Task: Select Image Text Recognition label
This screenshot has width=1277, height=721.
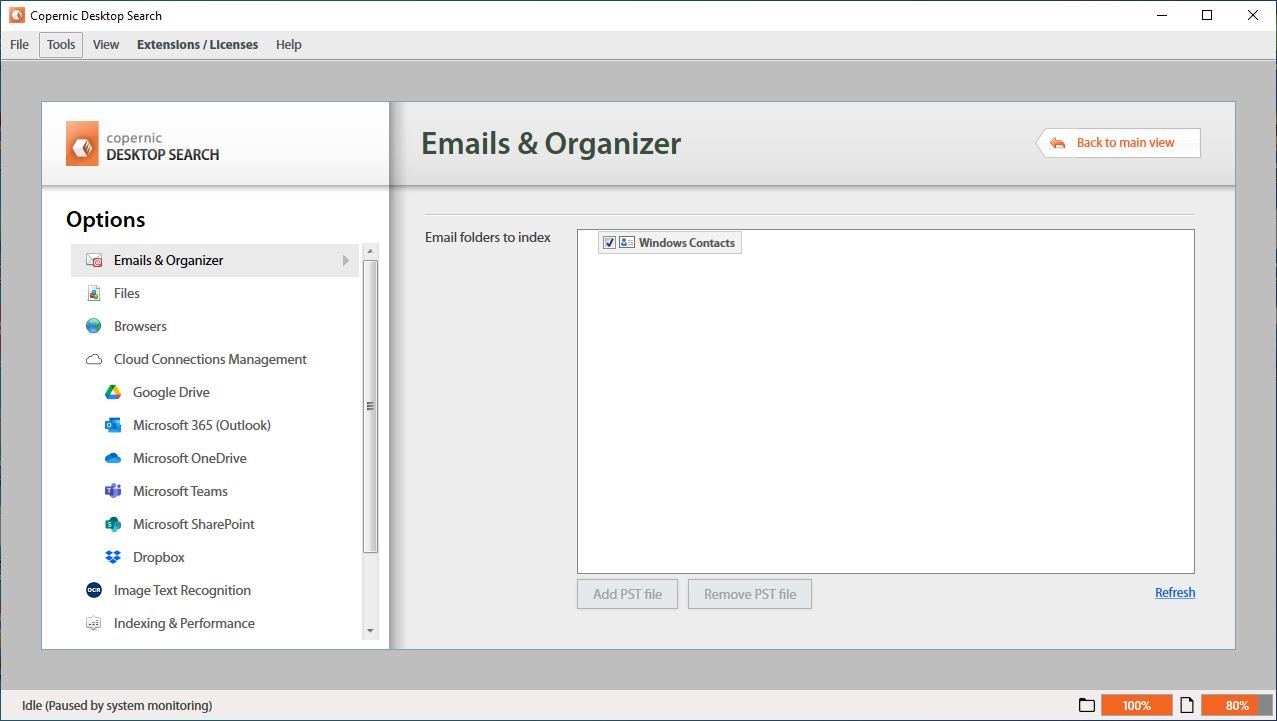Action: point(182,590)
